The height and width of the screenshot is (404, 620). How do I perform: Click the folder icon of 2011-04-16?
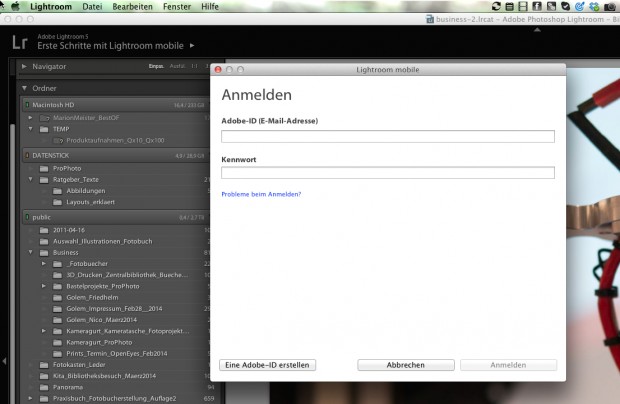(44, 230)
